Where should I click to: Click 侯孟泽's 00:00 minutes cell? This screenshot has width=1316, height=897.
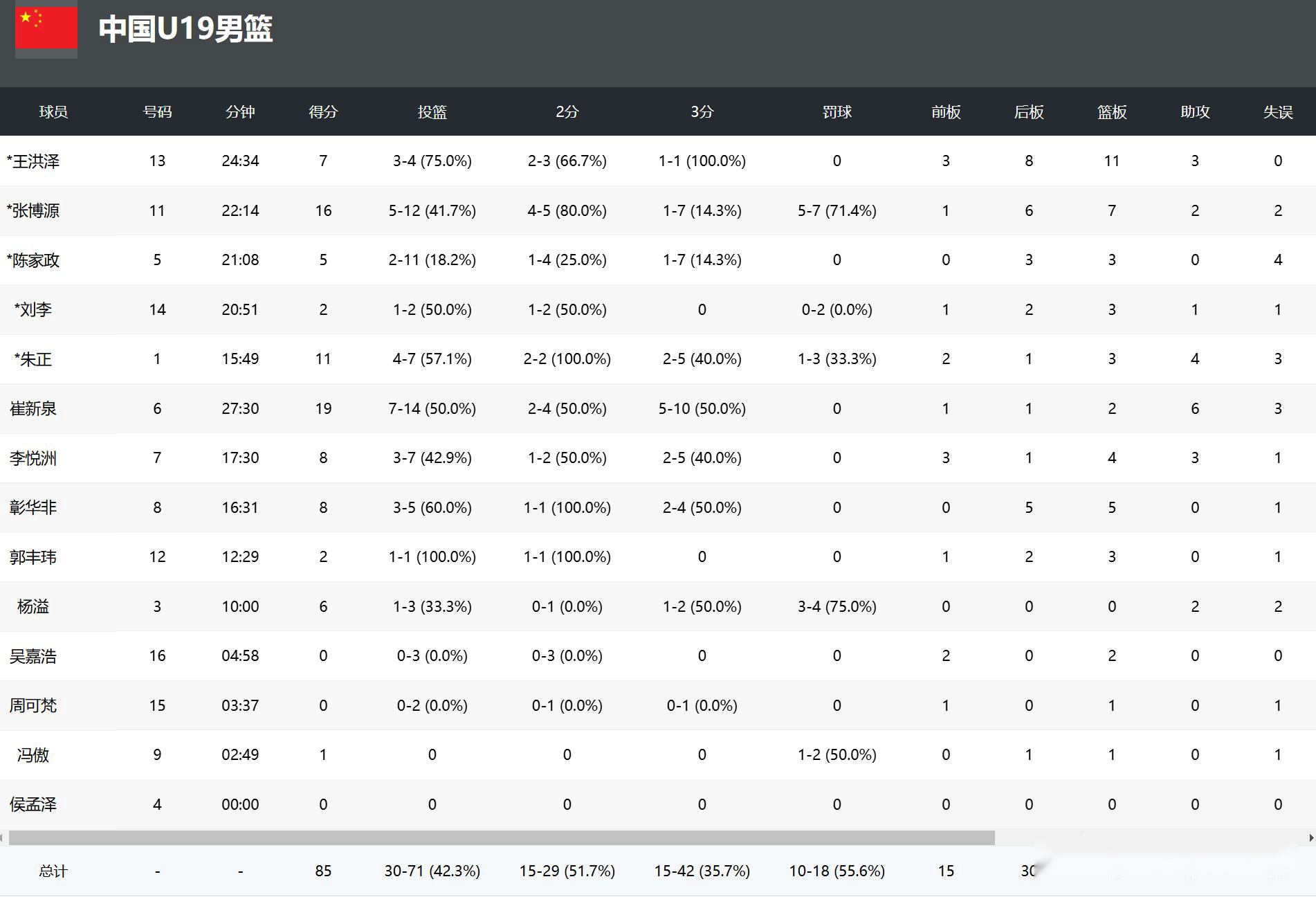pos(240,804)
